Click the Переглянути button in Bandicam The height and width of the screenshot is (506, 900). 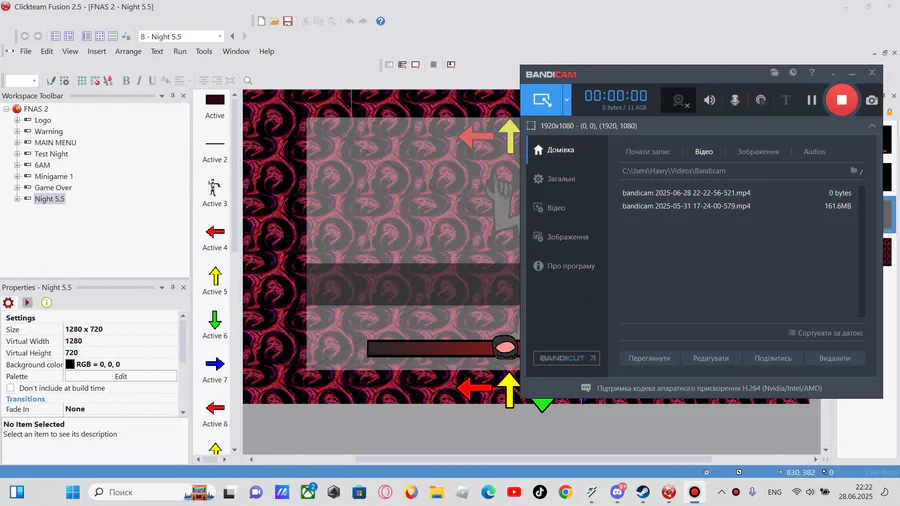pos(649,358)
